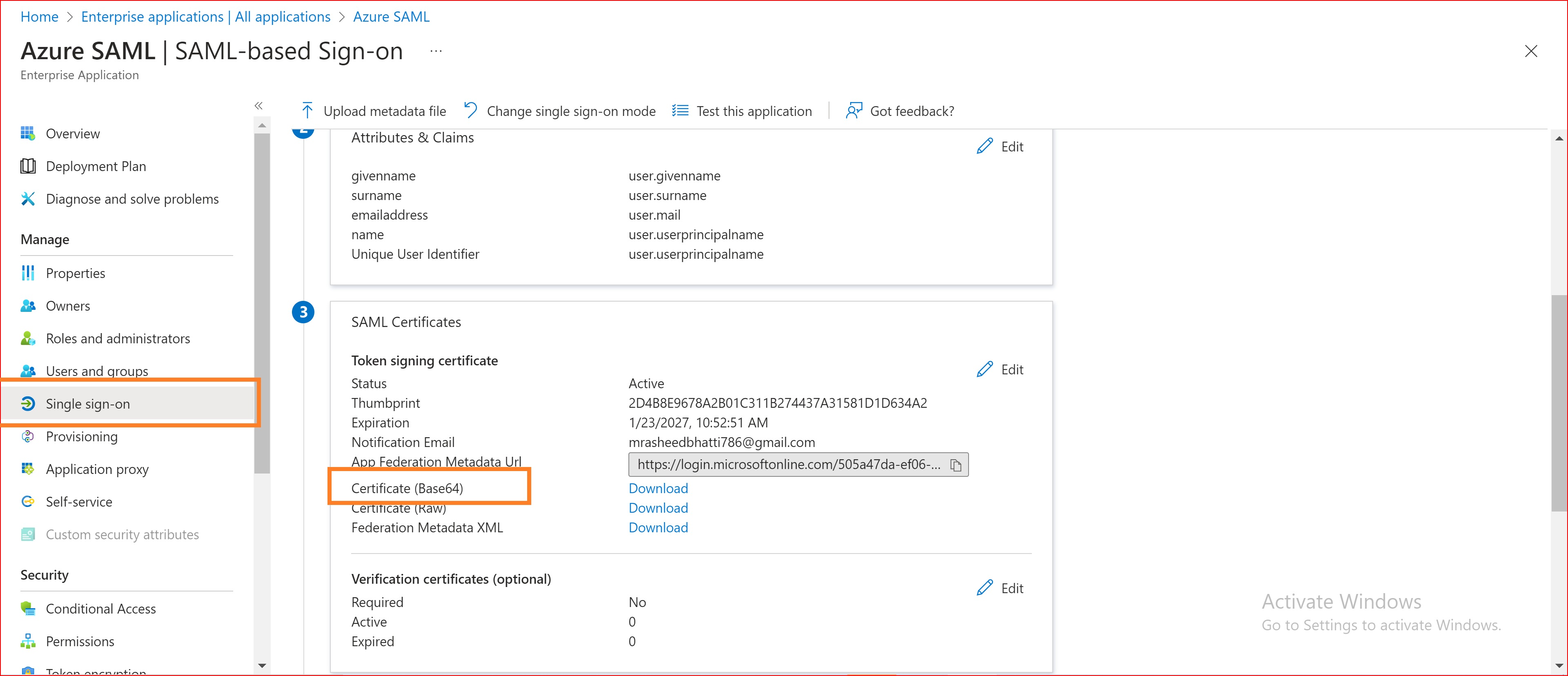Open Enterprise applications | All applications breadcrumb
1568x676 pixels.
coord(206,16)
